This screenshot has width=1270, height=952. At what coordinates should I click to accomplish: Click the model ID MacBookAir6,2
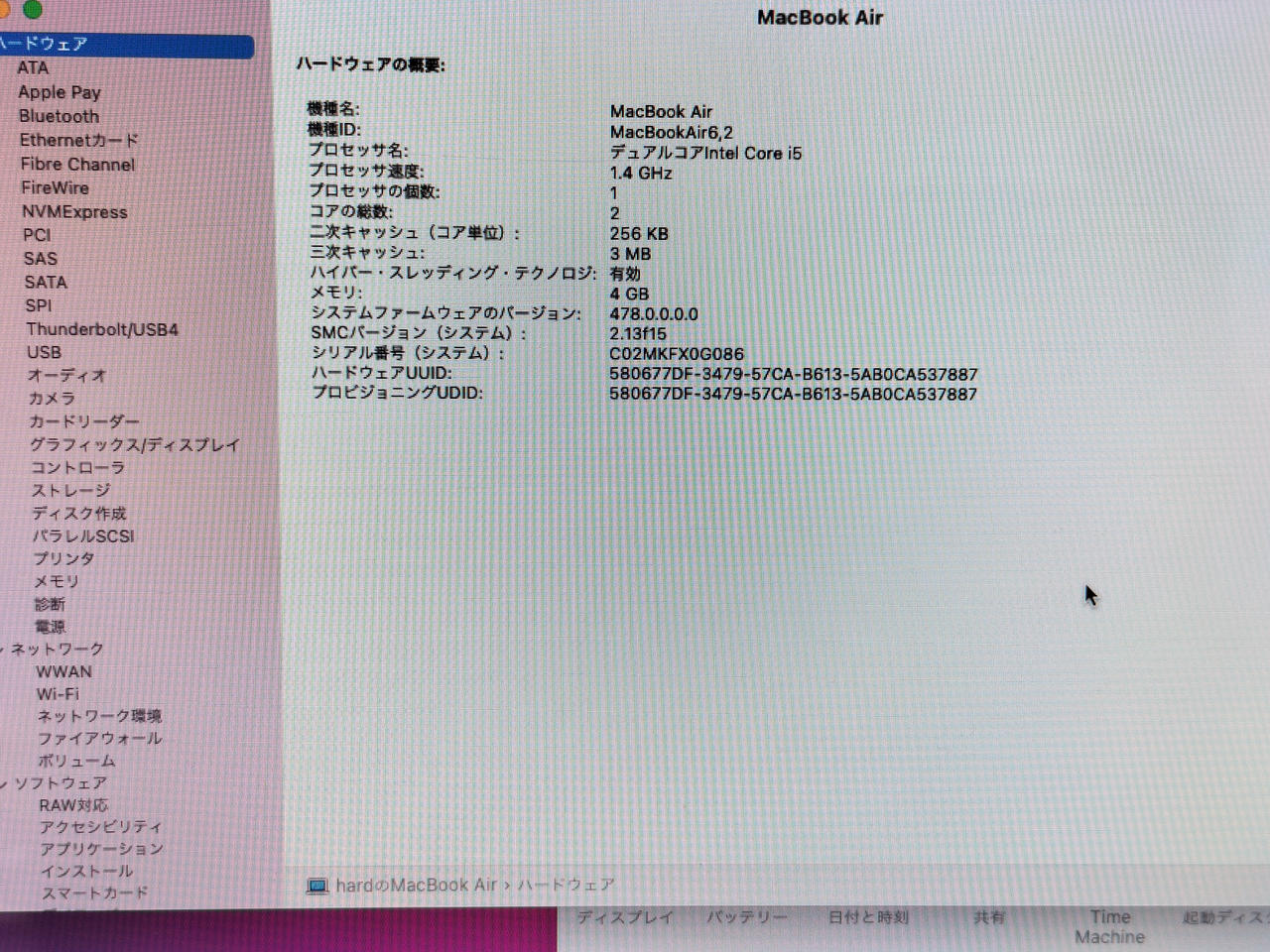pyautogui.click(x=672, y=132)
